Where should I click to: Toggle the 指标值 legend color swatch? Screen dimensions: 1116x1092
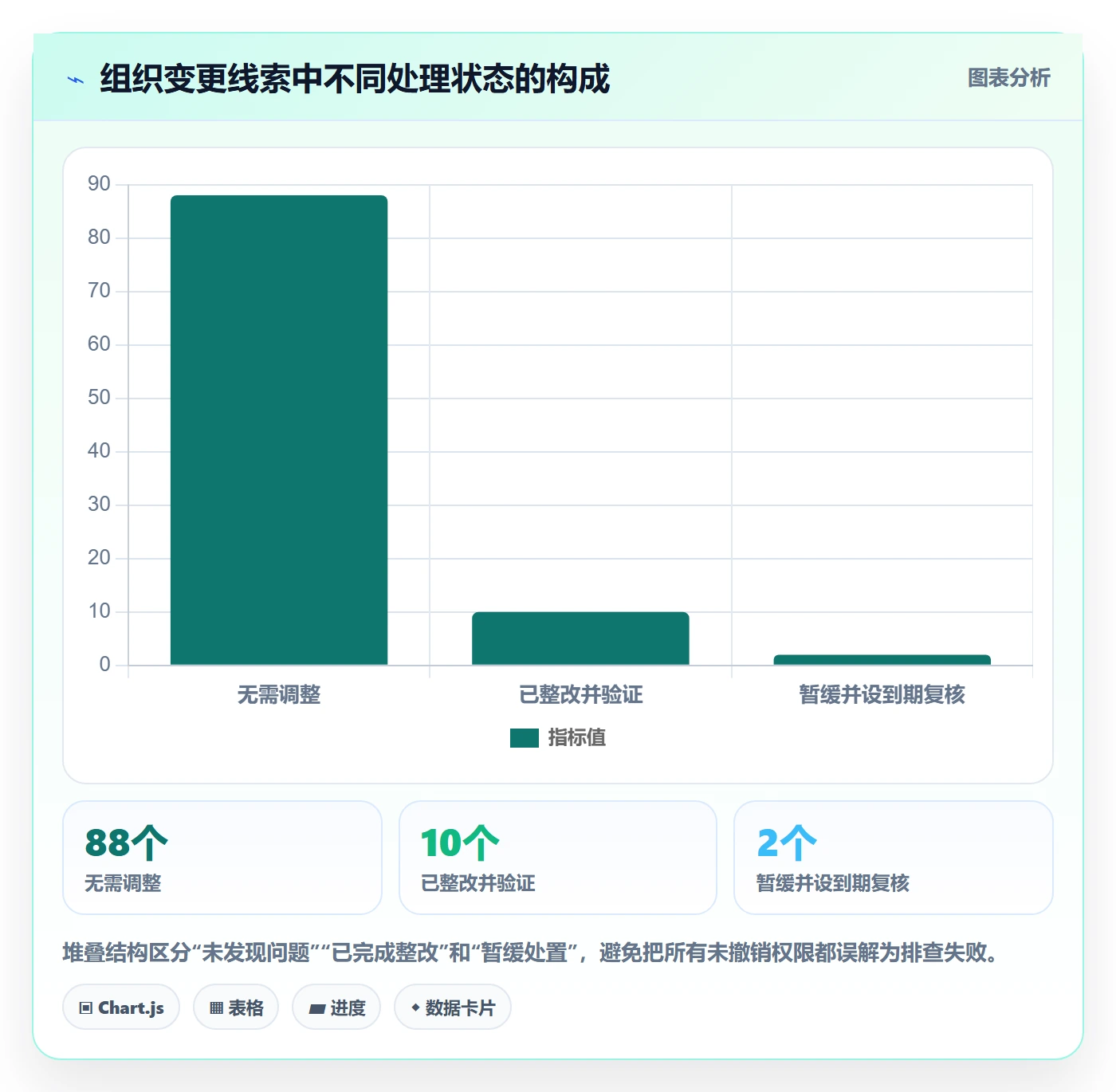(x=525, y=738)
